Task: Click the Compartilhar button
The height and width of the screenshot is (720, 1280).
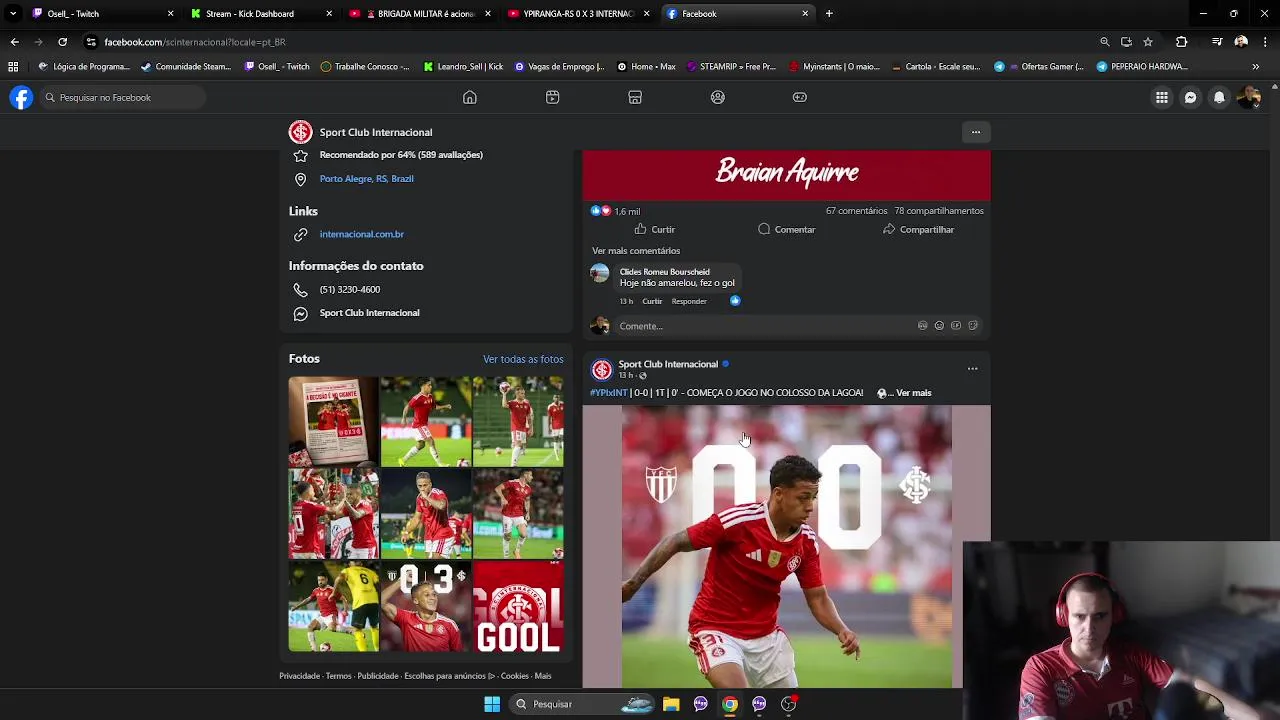Action: click(x=918, y=229)
